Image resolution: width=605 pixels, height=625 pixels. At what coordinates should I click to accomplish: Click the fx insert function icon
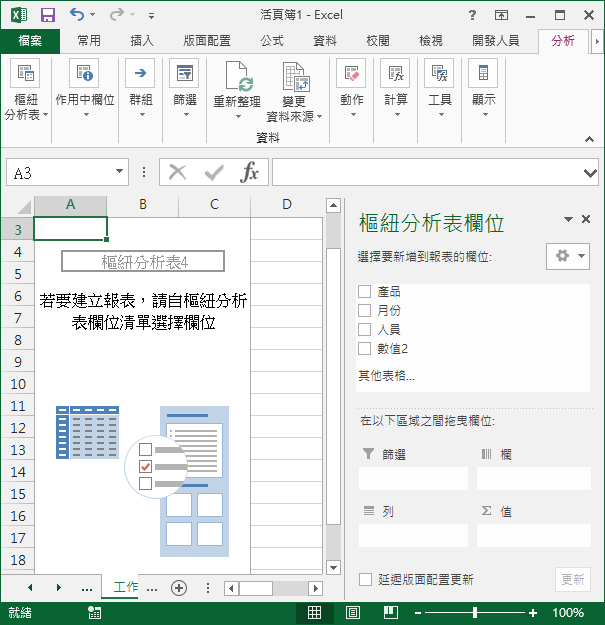coord(249,172)
